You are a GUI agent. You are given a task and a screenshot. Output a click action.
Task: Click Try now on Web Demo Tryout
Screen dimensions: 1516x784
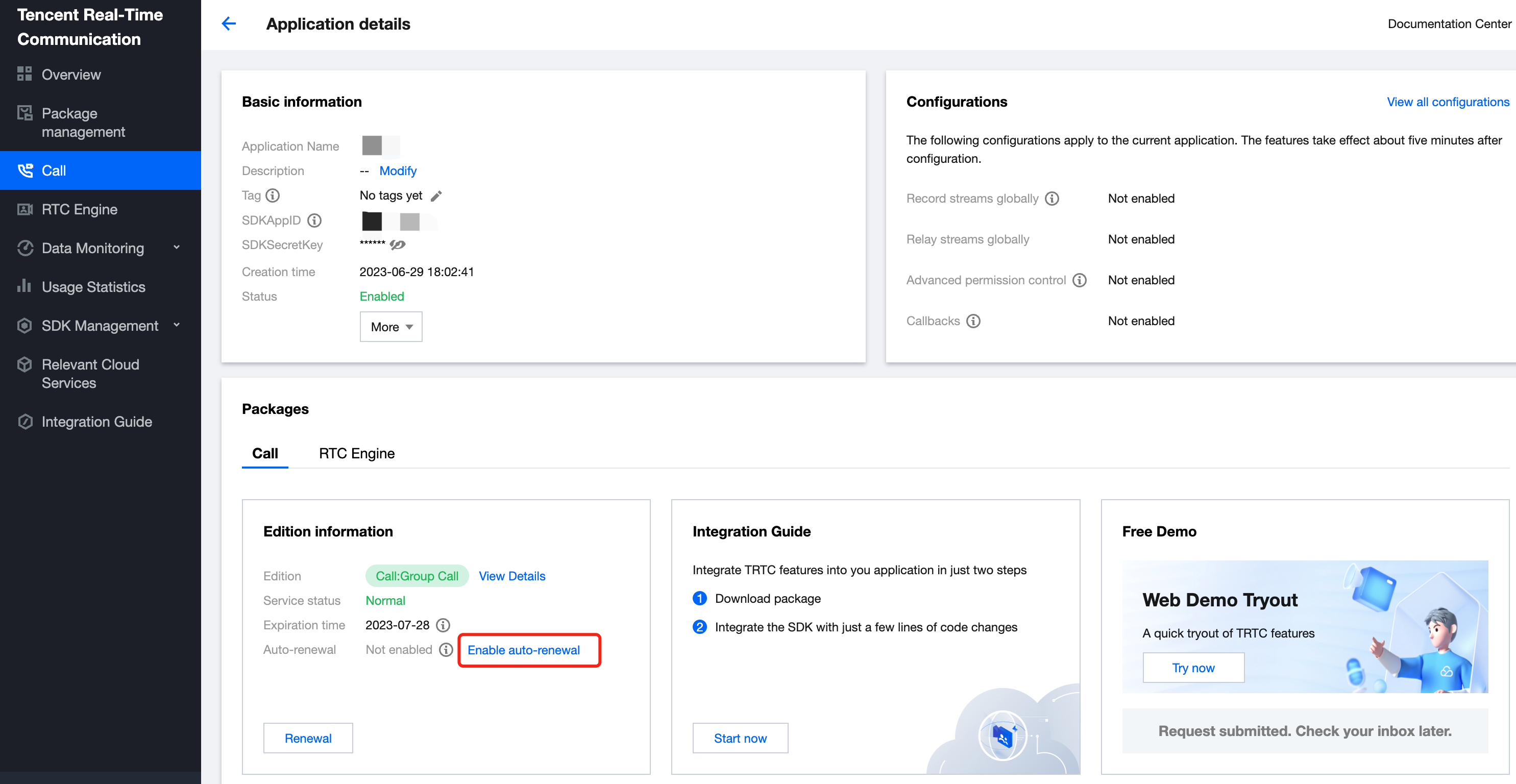(1193, 668)
